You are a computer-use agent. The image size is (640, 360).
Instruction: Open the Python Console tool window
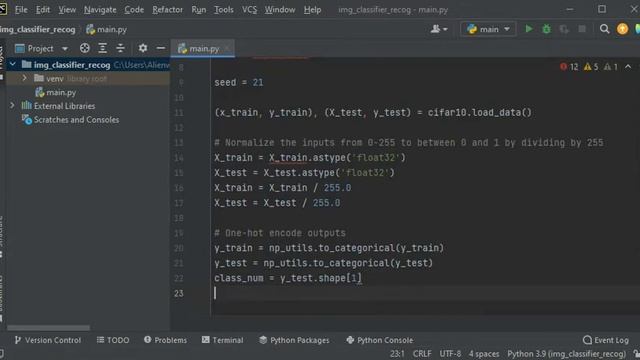(x=380, y=340)
